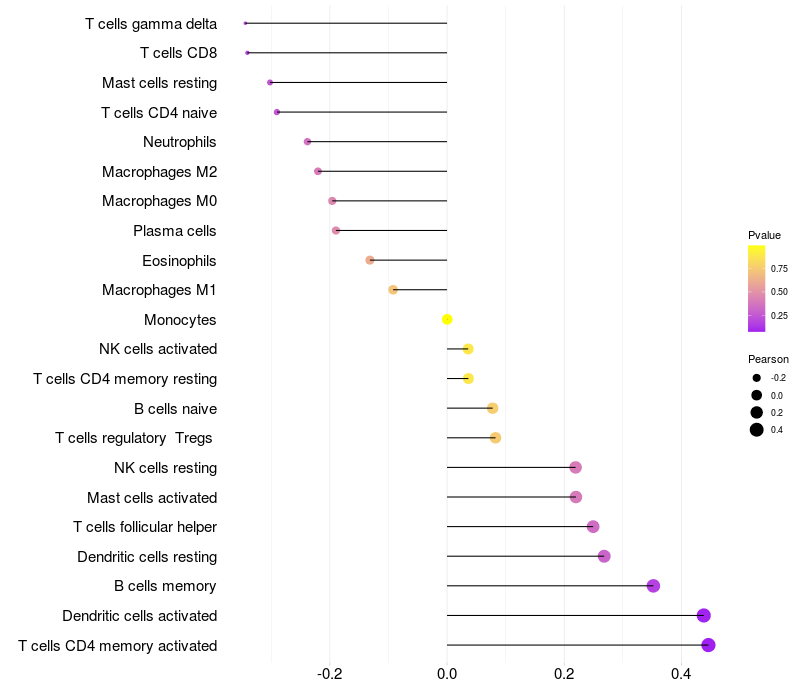Click the Pvalue color gradient bar

coord(756,288)
